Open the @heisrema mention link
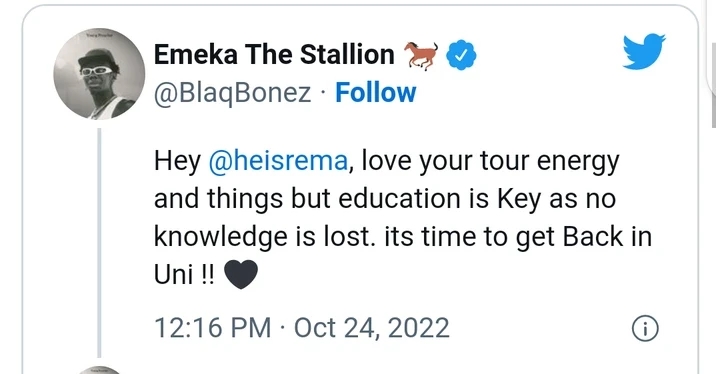Image resolution: width=716 pixels, height=374 pixels. click(278, 161)
